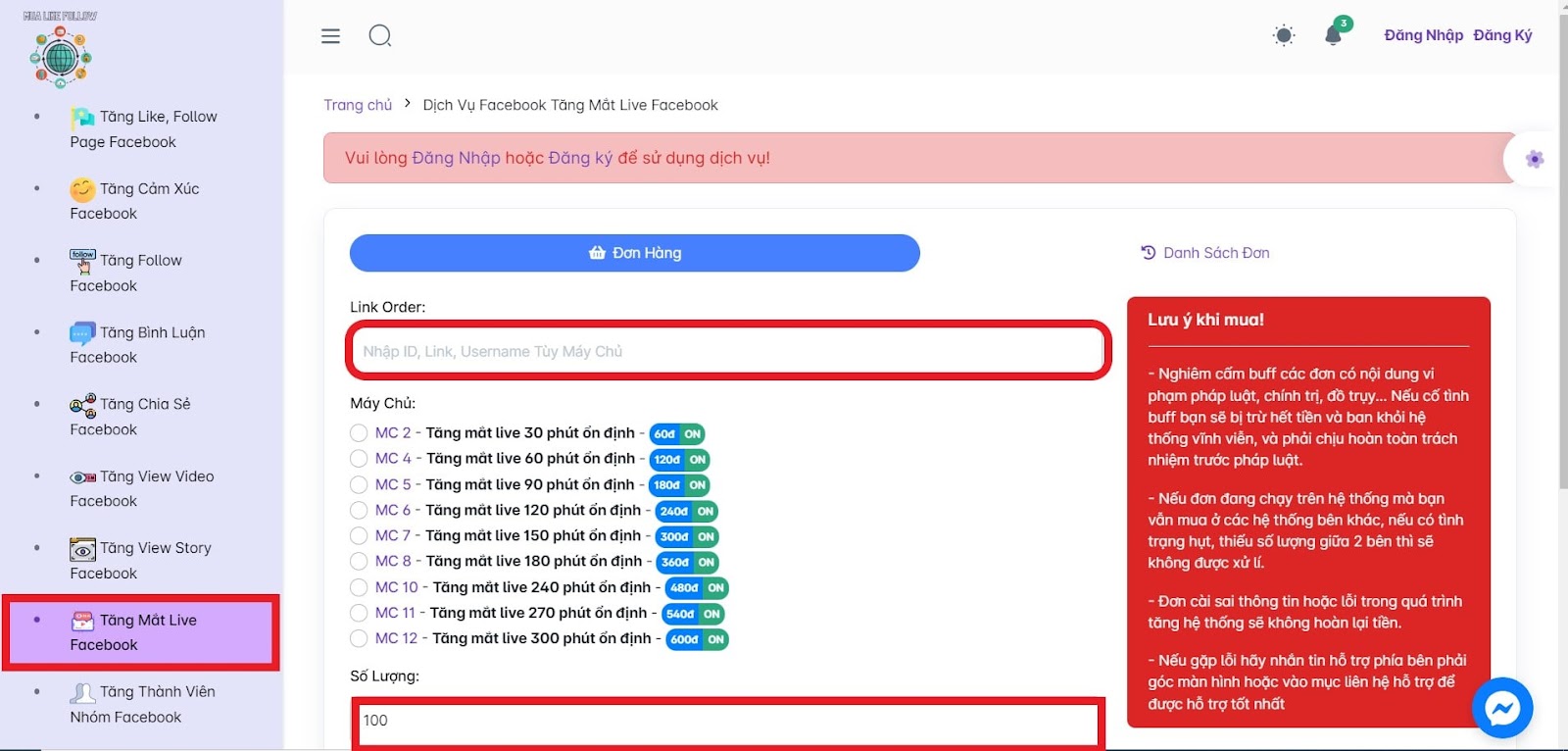This screenshot has width=1568, height=751.
Task: Open Tăng Follow Facebook menu item
Action: click(x=125, y=273)
